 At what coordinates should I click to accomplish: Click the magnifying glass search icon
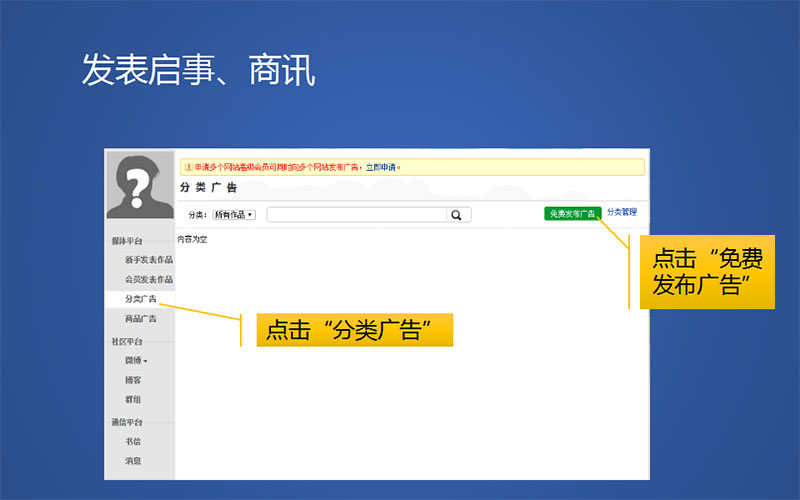pos(457,215)
